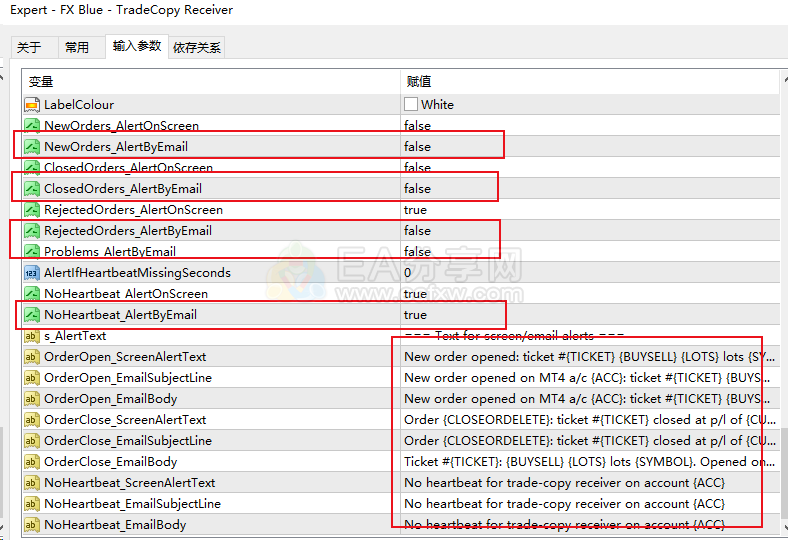Click the OrderOpen_ScreenAlertText string icon
Screen dimensions: 788x540
[32, 357]
